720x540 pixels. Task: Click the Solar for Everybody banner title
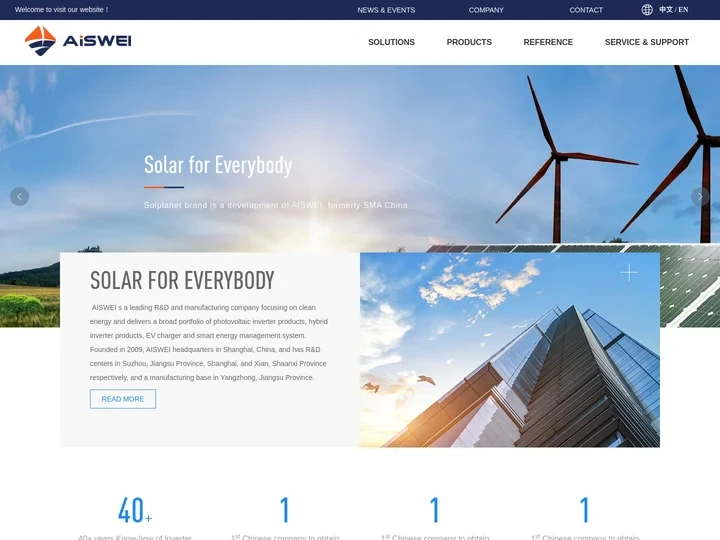(218, 165)
